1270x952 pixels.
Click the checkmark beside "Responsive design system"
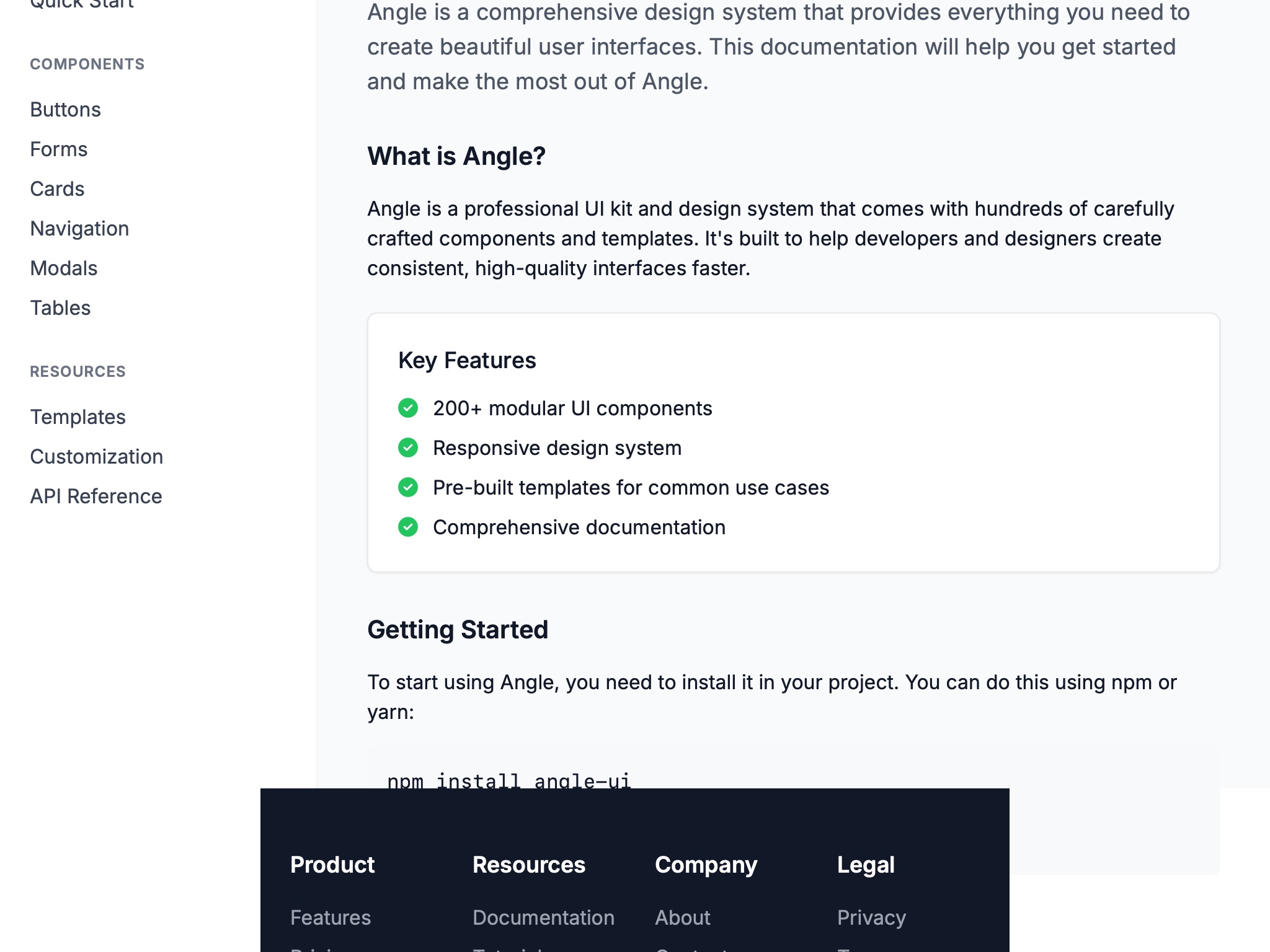point(408,447)
